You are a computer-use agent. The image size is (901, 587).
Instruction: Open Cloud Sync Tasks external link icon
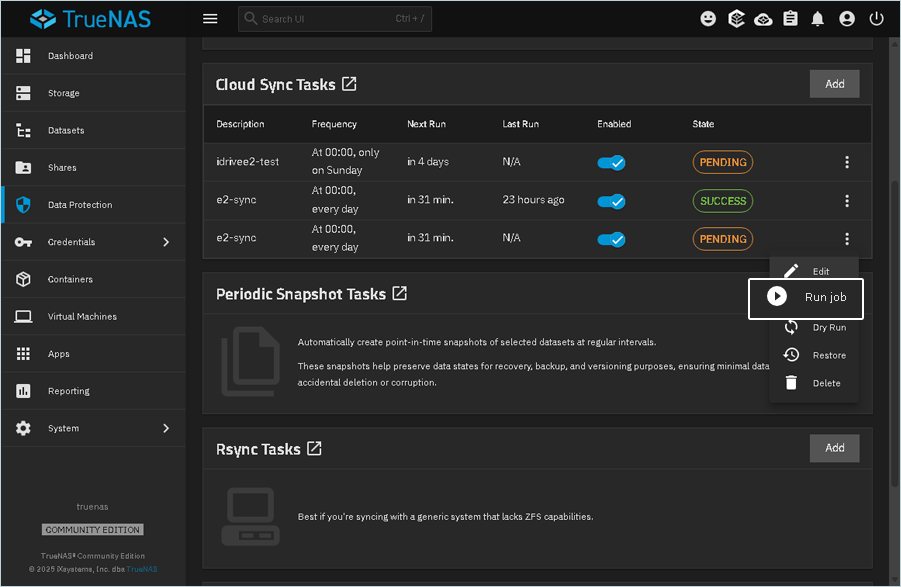[349, 84]
